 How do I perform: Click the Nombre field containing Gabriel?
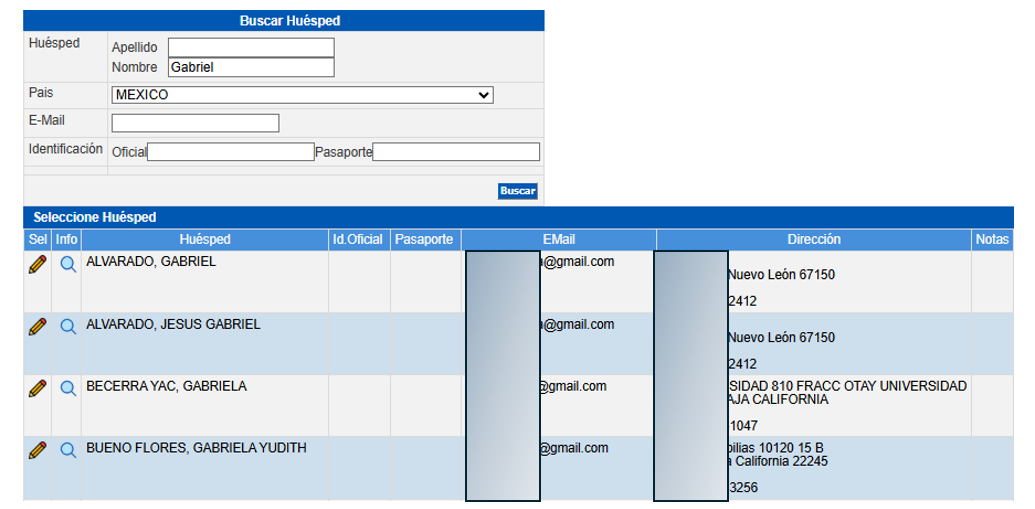click(x=251, y=67)
